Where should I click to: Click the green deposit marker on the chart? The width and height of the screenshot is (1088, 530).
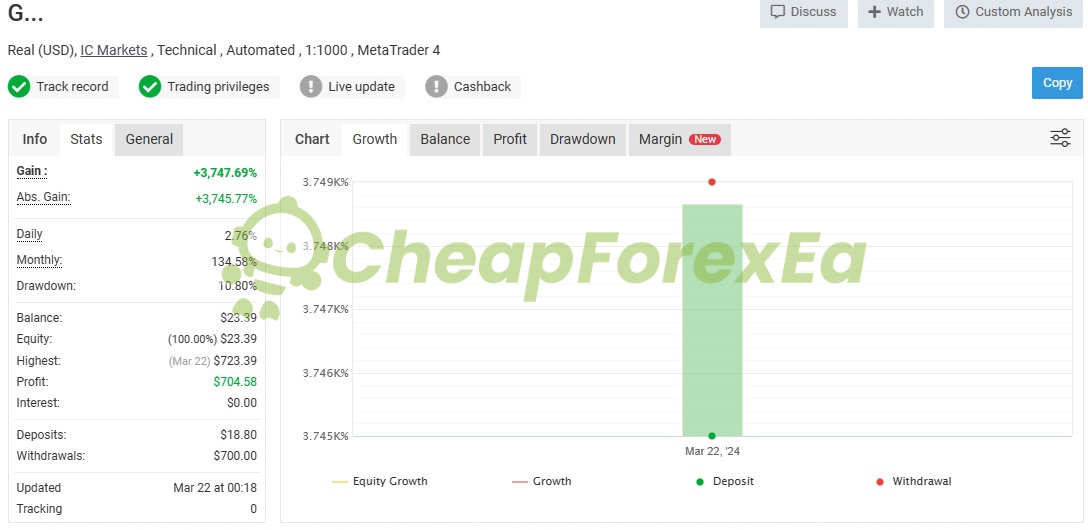click(x=712, y=436)
